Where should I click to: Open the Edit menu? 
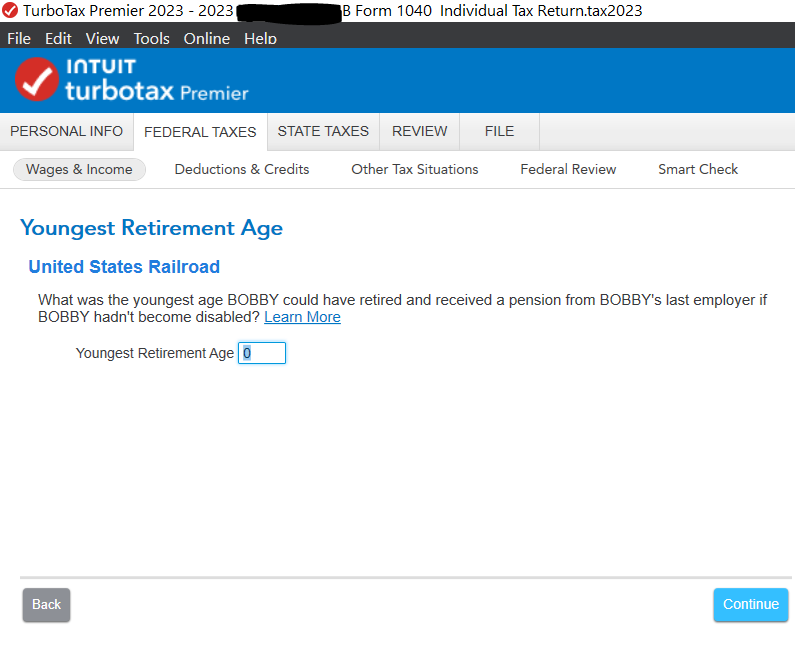(x=58, y=39)
